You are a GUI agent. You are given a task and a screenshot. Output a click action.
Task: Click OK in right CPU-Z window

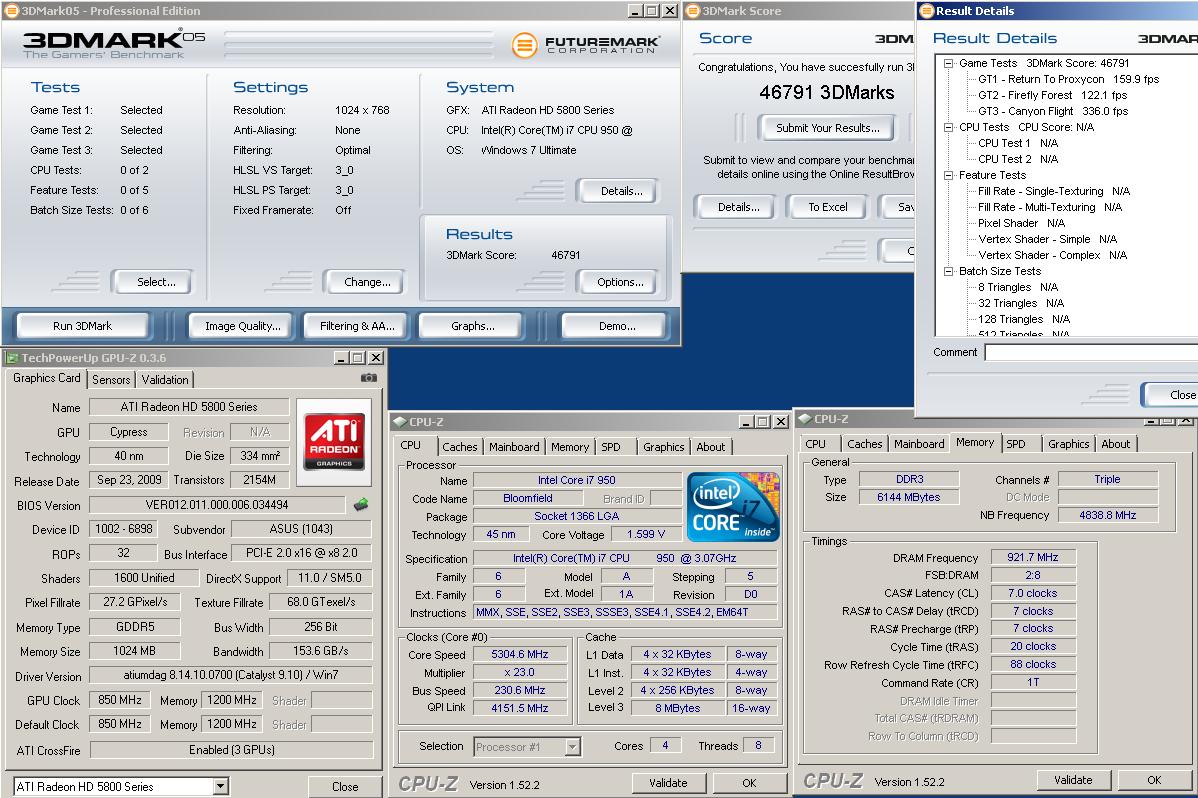click(1154, 780)
